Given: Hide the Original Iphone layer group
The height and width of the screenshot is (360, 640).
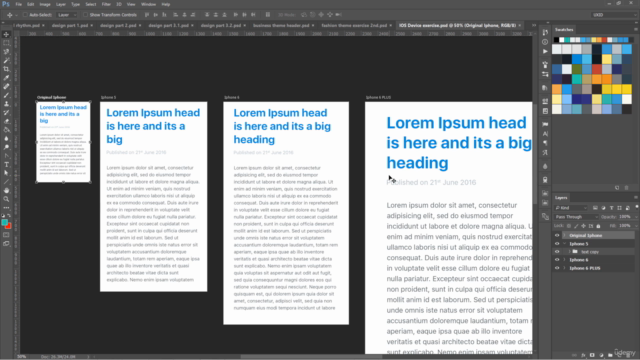Looking at the screenshot, I should pyautogui.click(x=557, y=236).
